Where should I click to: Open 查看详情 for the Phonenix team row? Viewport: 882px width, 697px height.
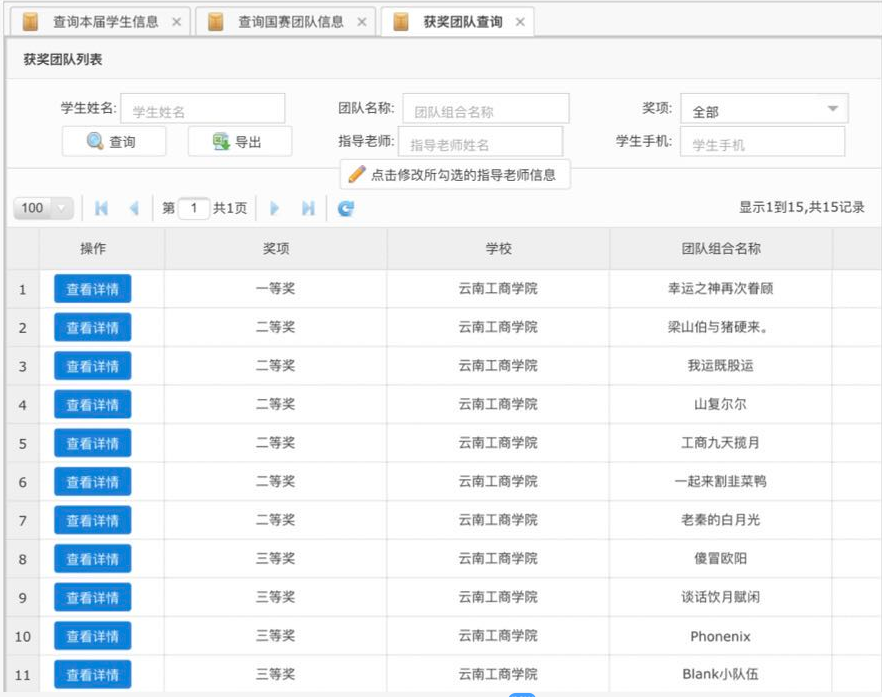click(92, 636)
